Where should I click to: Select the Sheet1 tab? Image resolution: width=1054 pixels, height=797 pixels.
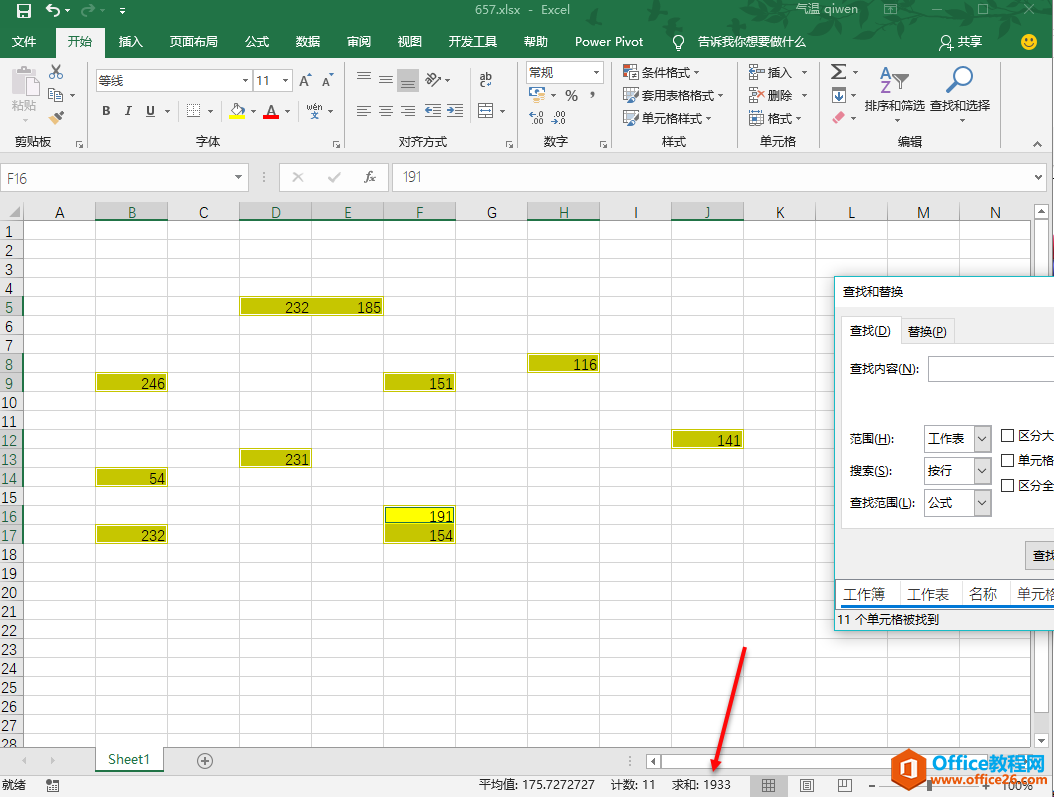point(129,759)
